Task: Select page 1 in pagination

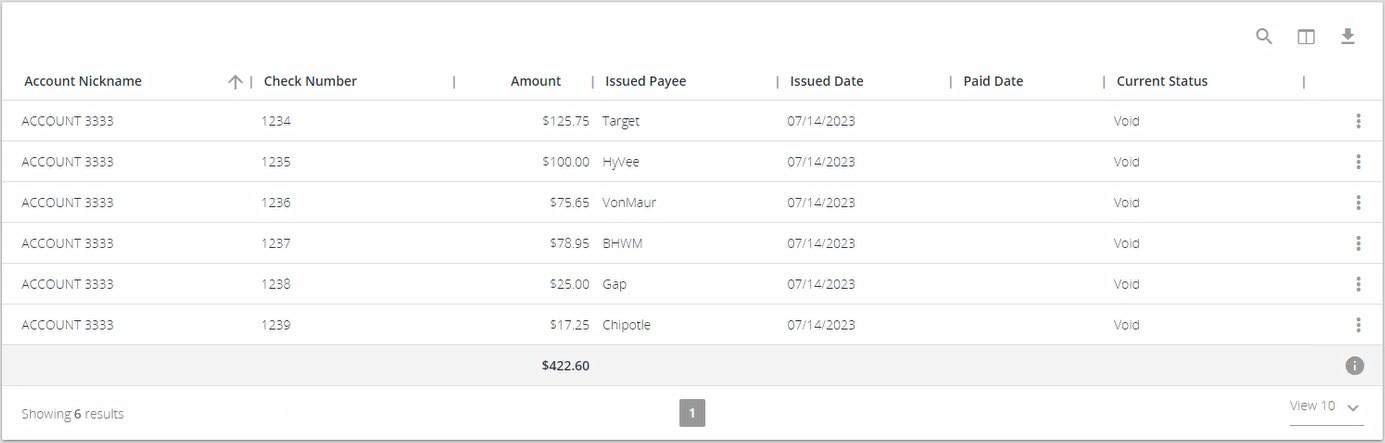Action: pos(692,413)
